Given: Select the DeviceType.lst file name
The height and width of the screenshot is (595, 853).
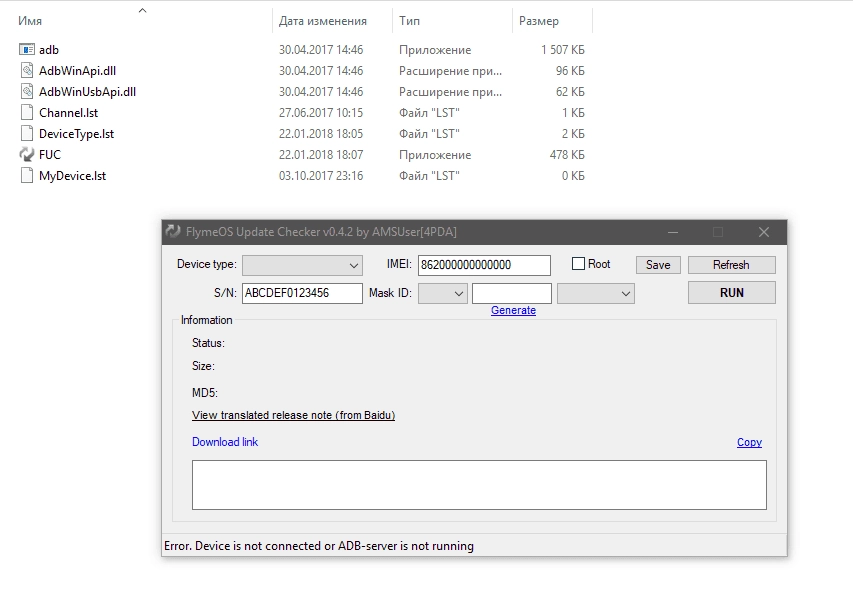Looking at the screenshot, I should click(x=76, y=134).
